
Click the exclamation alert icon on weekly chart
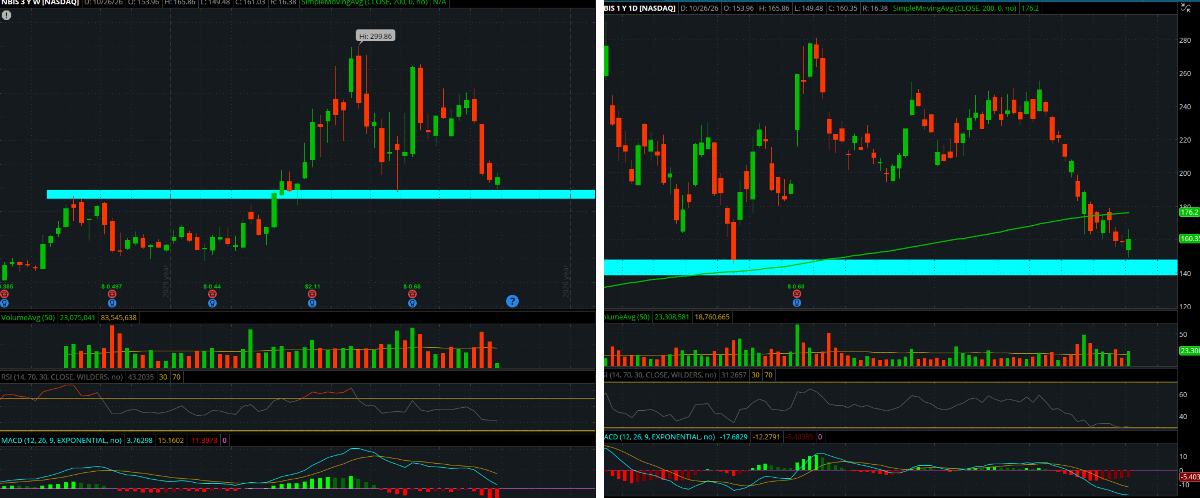pos(7,16)
